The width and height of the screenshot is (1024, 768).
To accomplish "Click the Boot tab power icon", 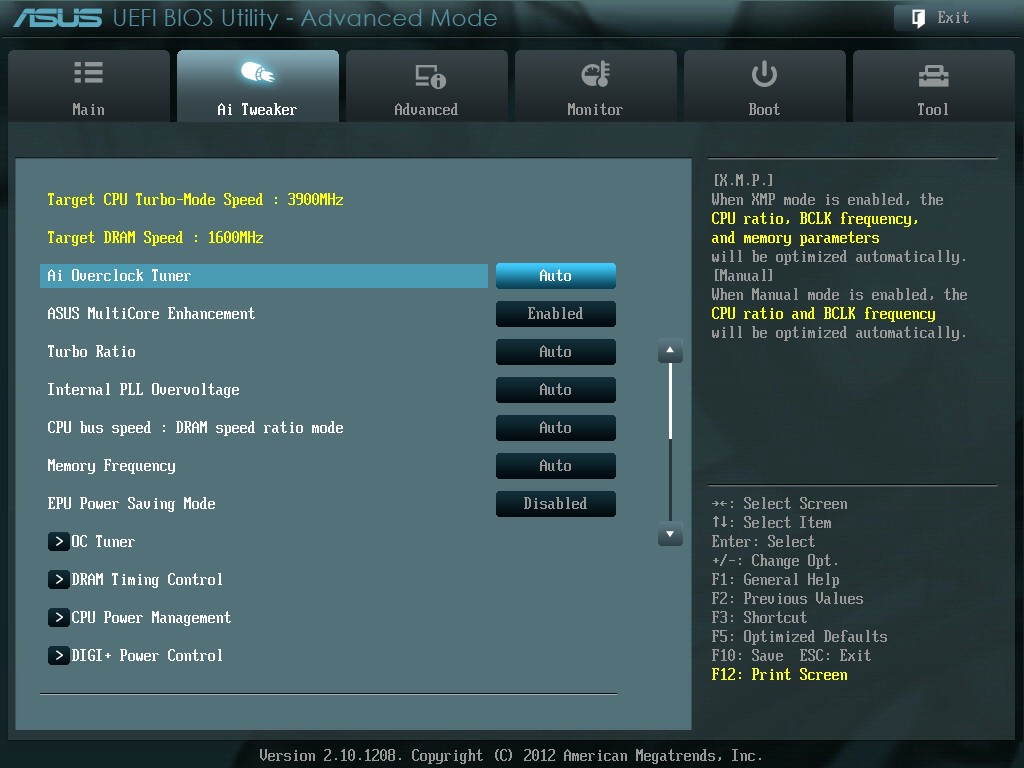I will 764,74.
